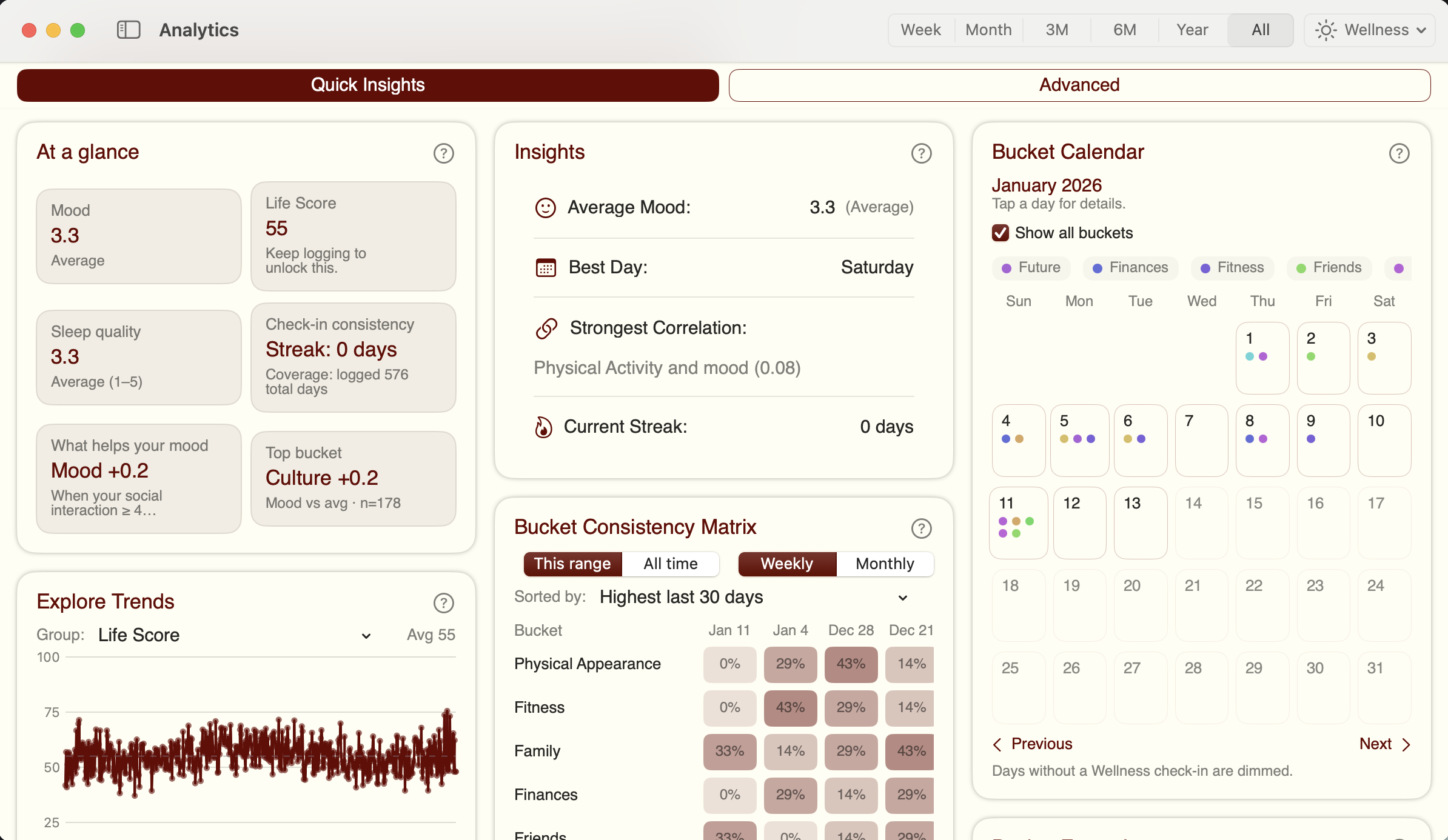The height and width of the screenshot is (840, 1448).
Task: Toggle the sidebar with the sidebar icon
Action: point(128,29)
